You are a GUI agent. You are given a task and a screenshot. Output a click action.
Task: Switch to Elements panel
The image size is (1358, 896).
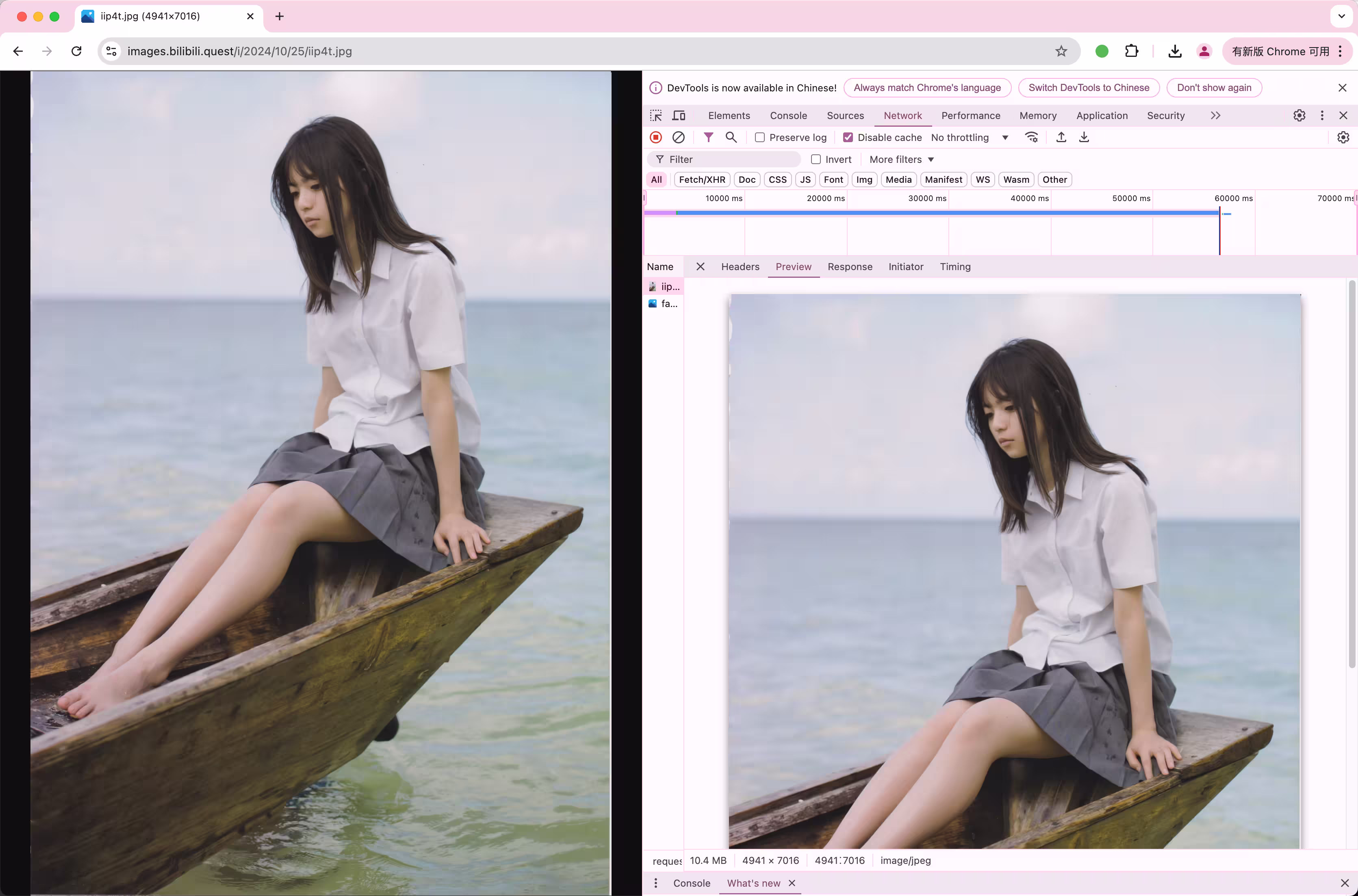729,115
